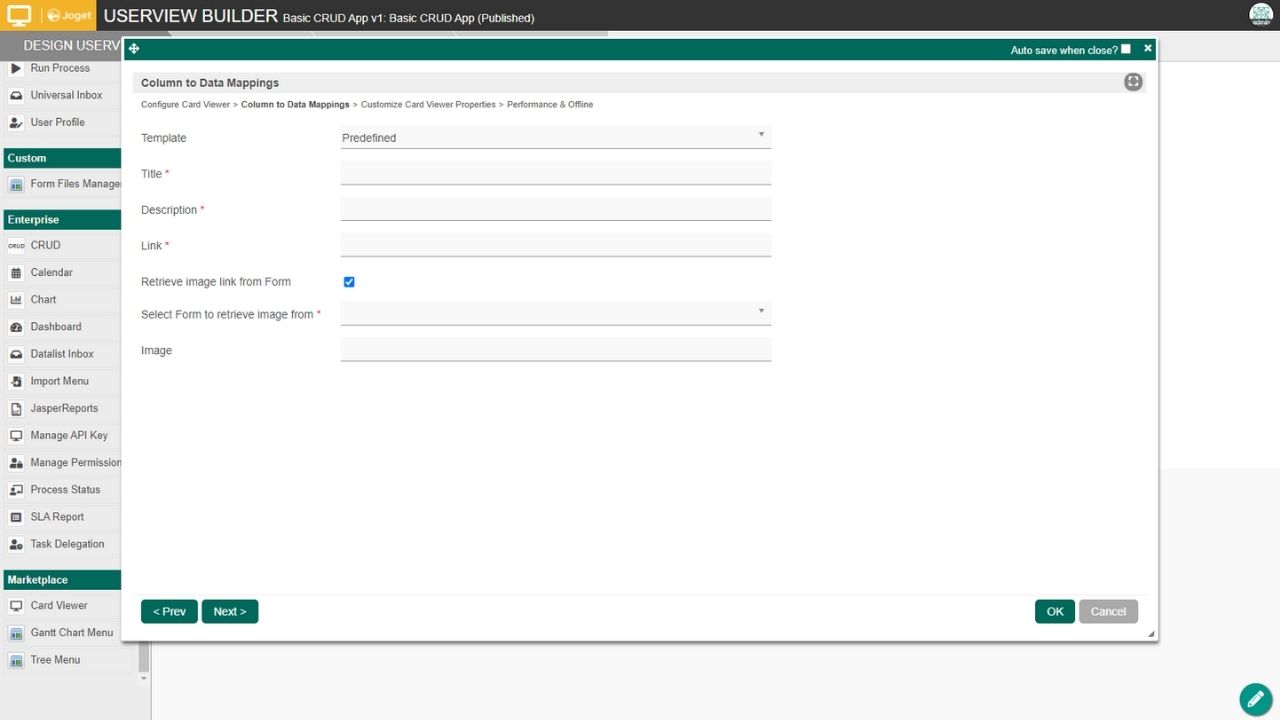Click the Manage Permission icon

pos(16,463)
